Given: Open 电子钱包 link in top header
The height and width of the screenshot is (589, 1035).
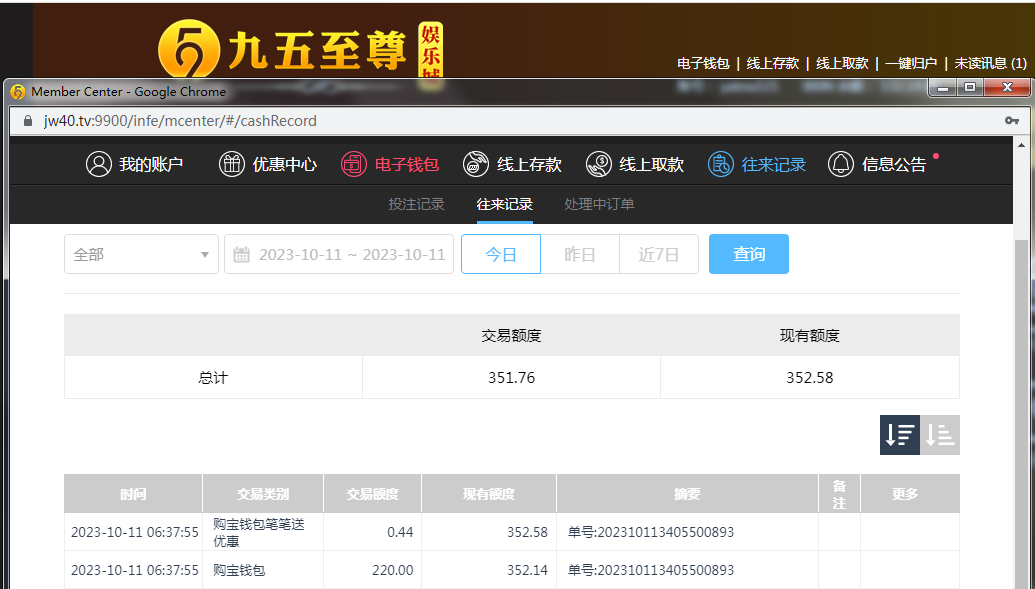Looking at the screenshot, I should click(703, 63).
